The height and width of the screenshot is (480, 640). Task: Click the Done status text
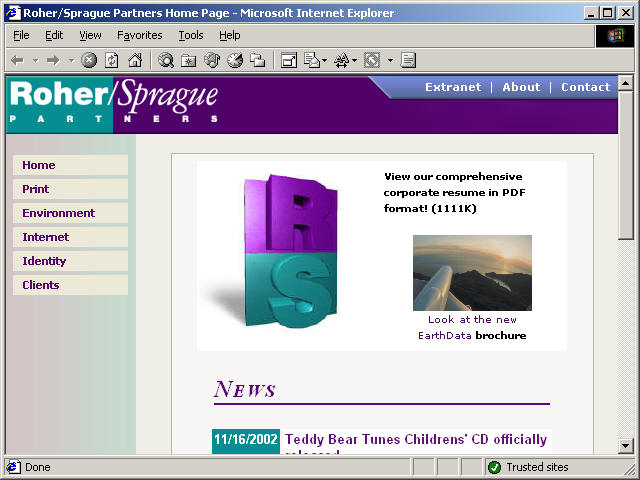click(38, 467)
